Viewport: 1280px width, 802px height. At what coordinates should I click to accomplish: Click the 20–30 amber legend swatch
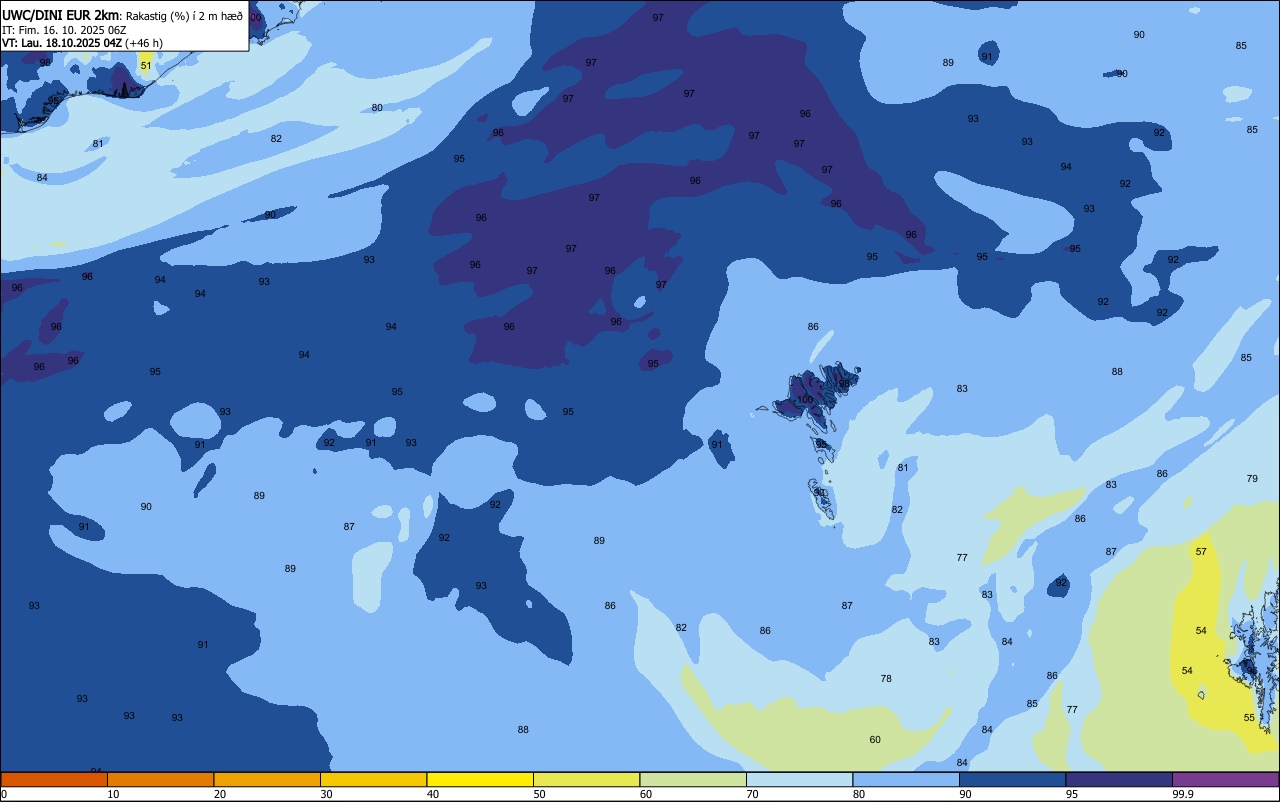pos(267,779)
